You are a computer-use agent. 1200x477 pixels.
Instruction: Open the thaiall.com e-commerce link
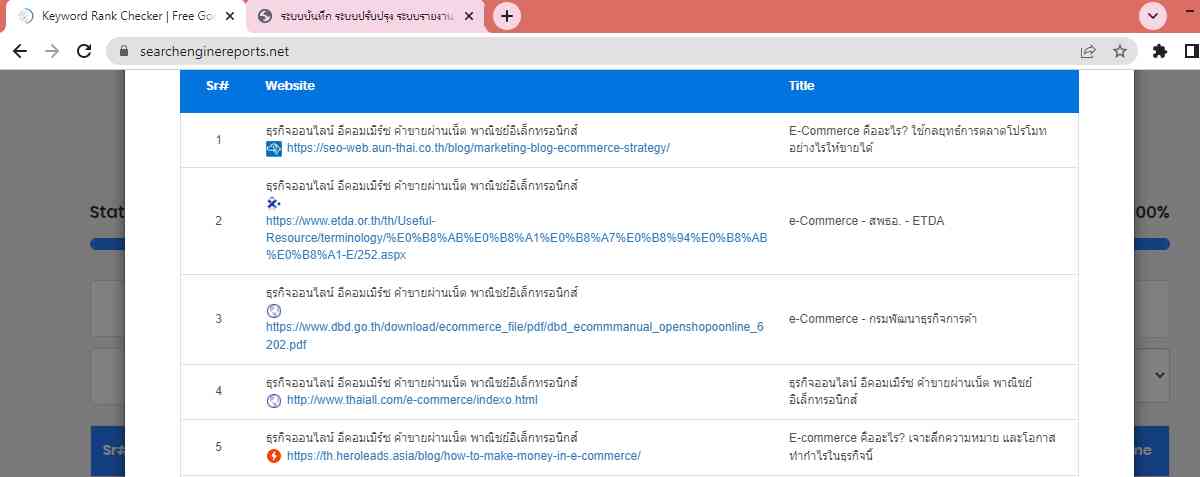click(x=412, y=400)
